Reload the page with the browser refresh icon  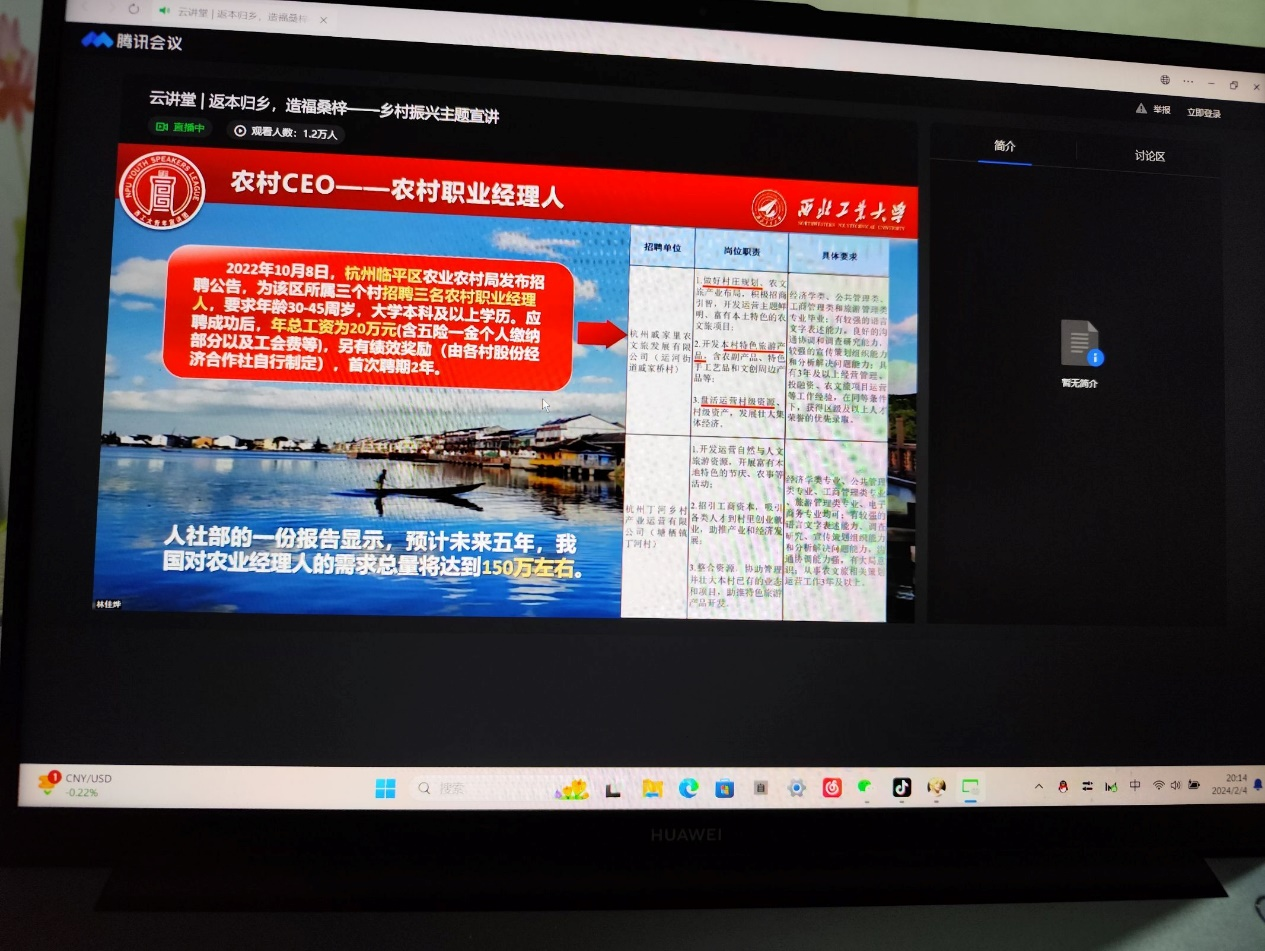pos(134,8)
